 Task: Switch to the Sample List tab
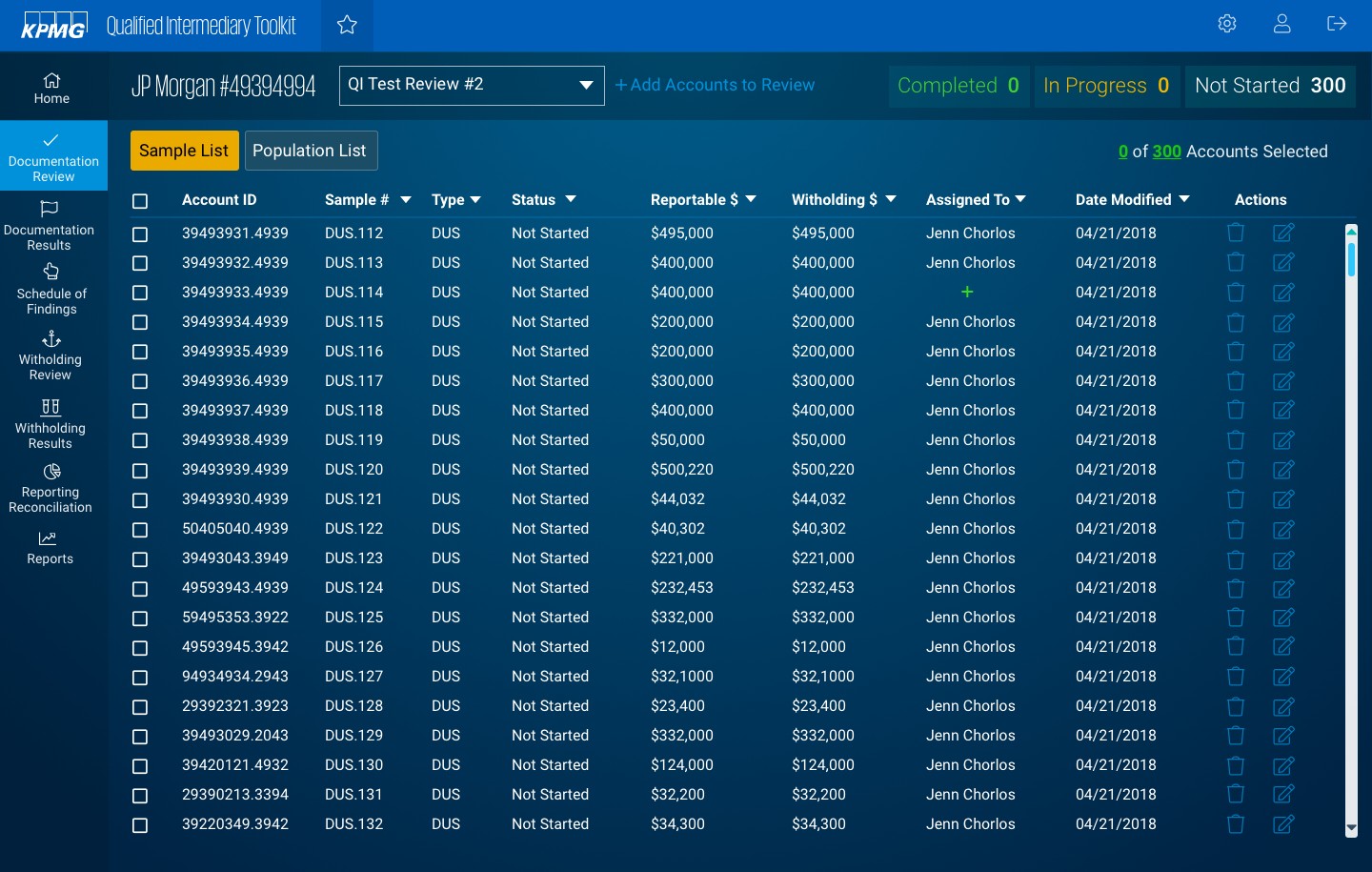pyautogui.click(x=185, y=151)
